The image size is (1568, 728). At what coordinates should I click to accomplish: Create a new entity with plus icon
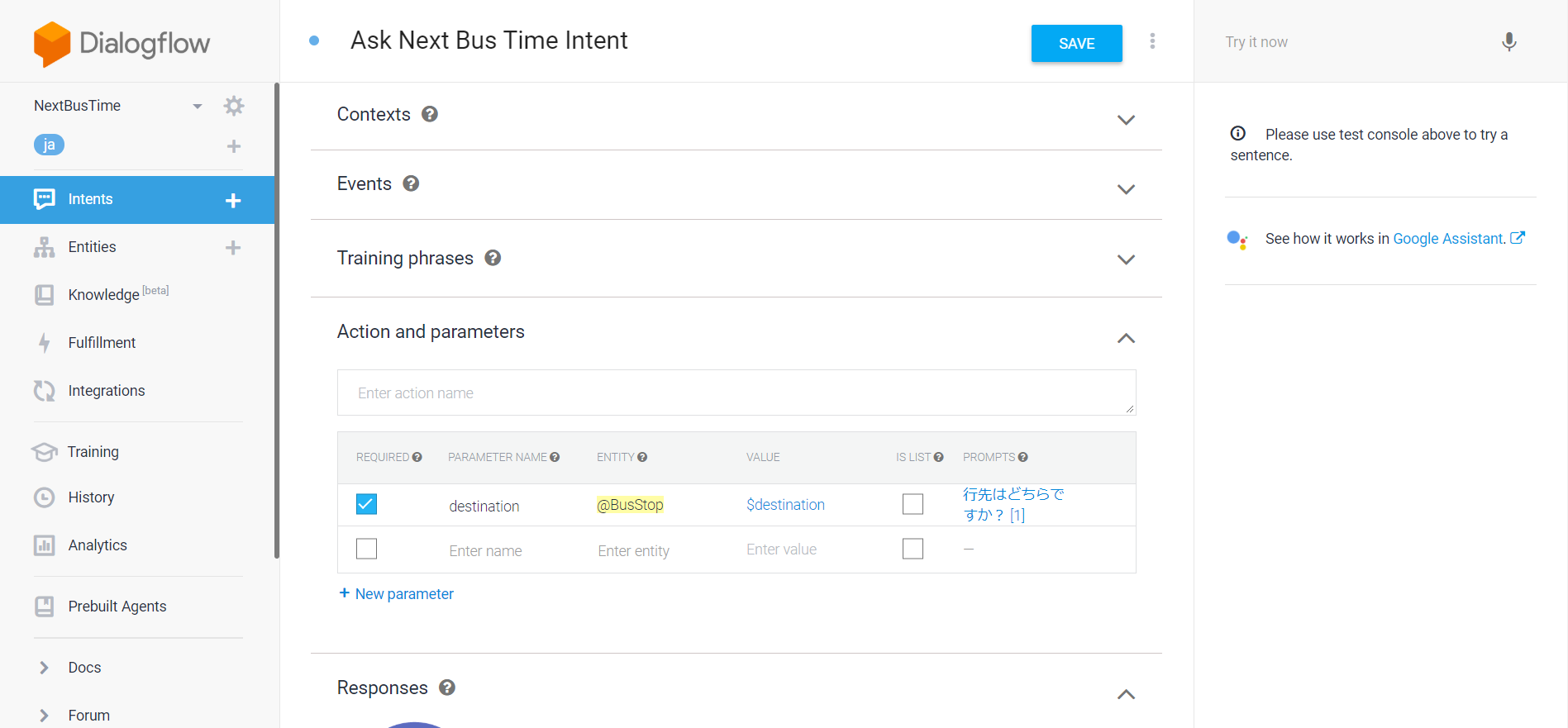click(233, 248)
